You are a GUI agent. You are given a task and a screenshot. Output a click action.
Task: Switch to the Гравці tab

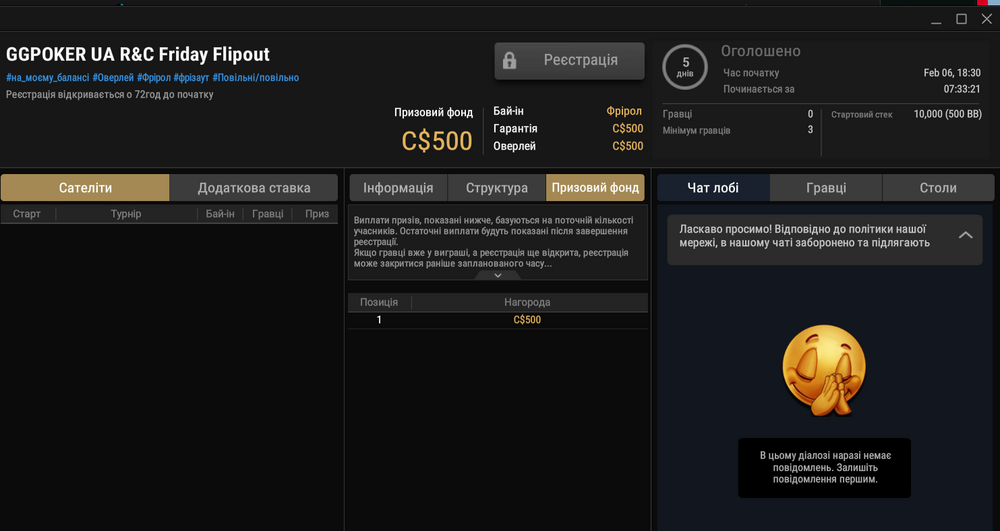coord(826,188)
